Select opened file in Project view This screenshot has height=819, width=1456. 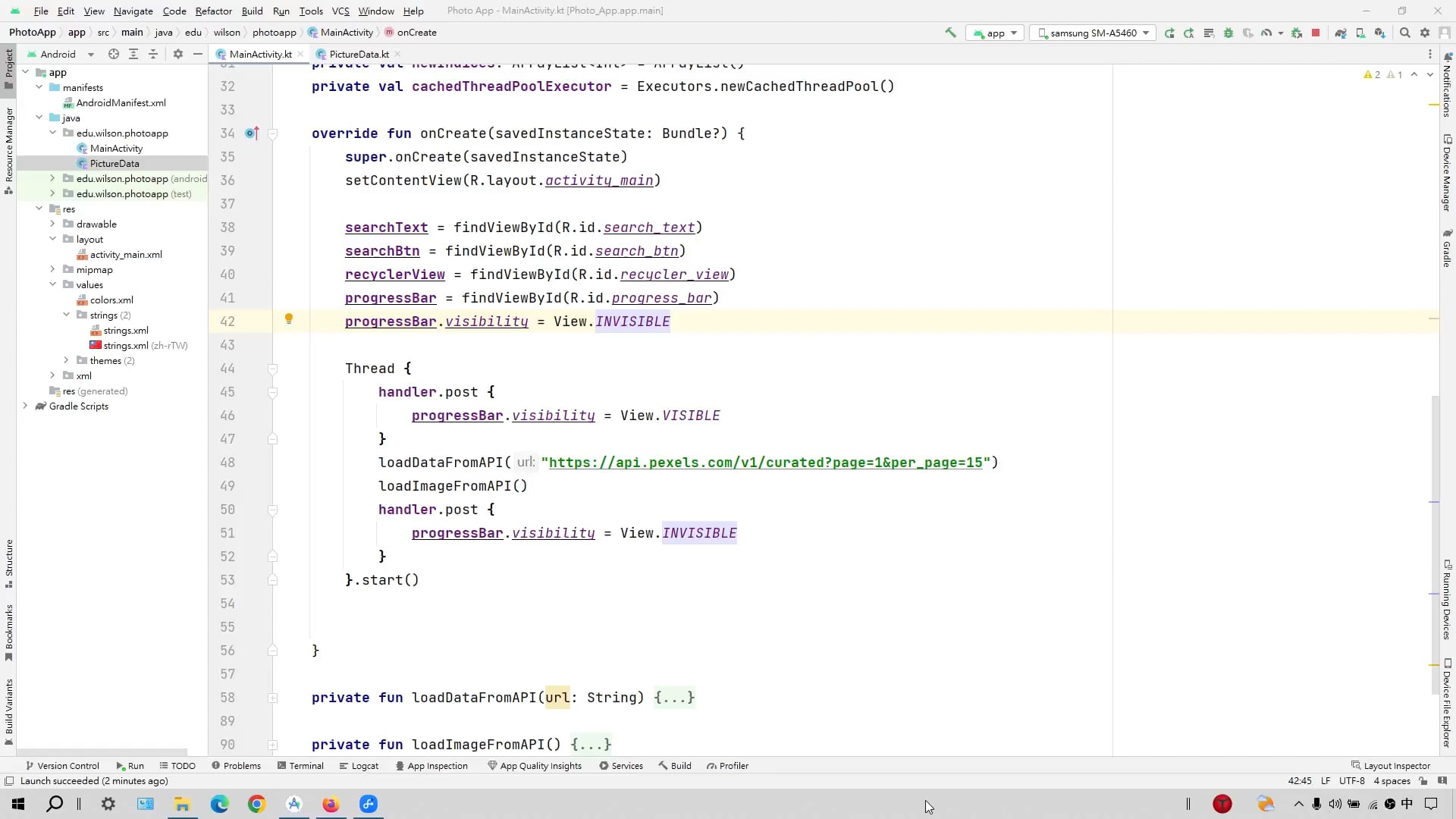113,54
